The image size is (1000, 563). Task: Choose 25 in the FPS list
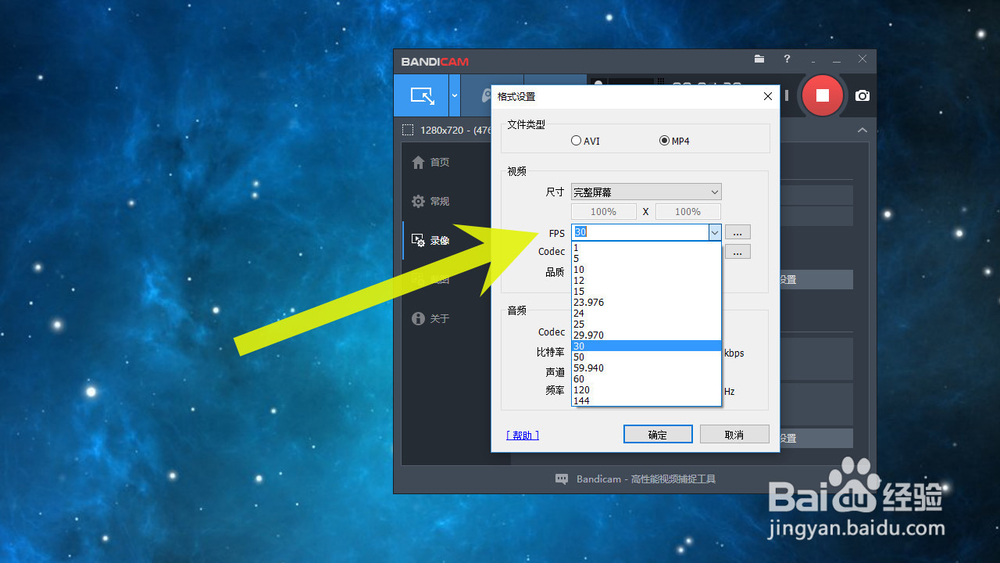pyautogui.click(x=646, y=324)
